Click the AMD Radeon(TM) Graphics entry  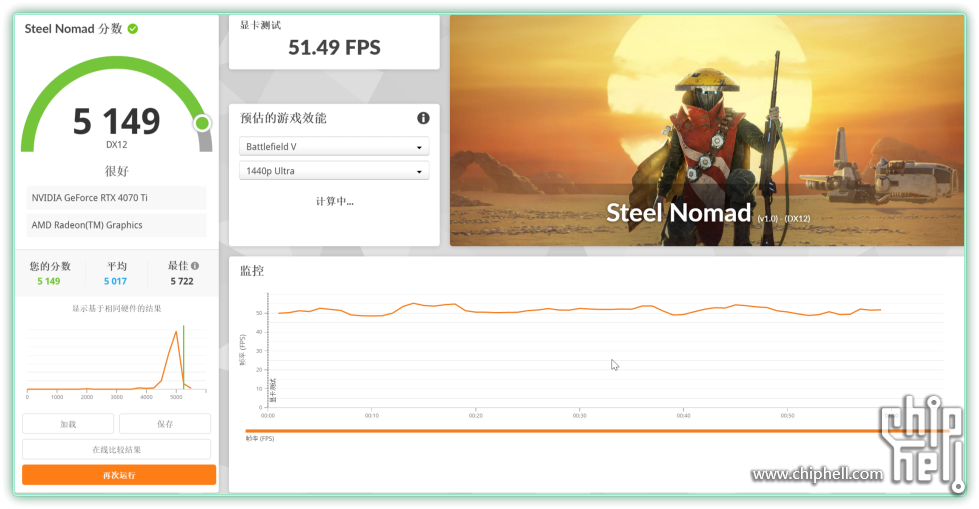click(x=116, y=225)
